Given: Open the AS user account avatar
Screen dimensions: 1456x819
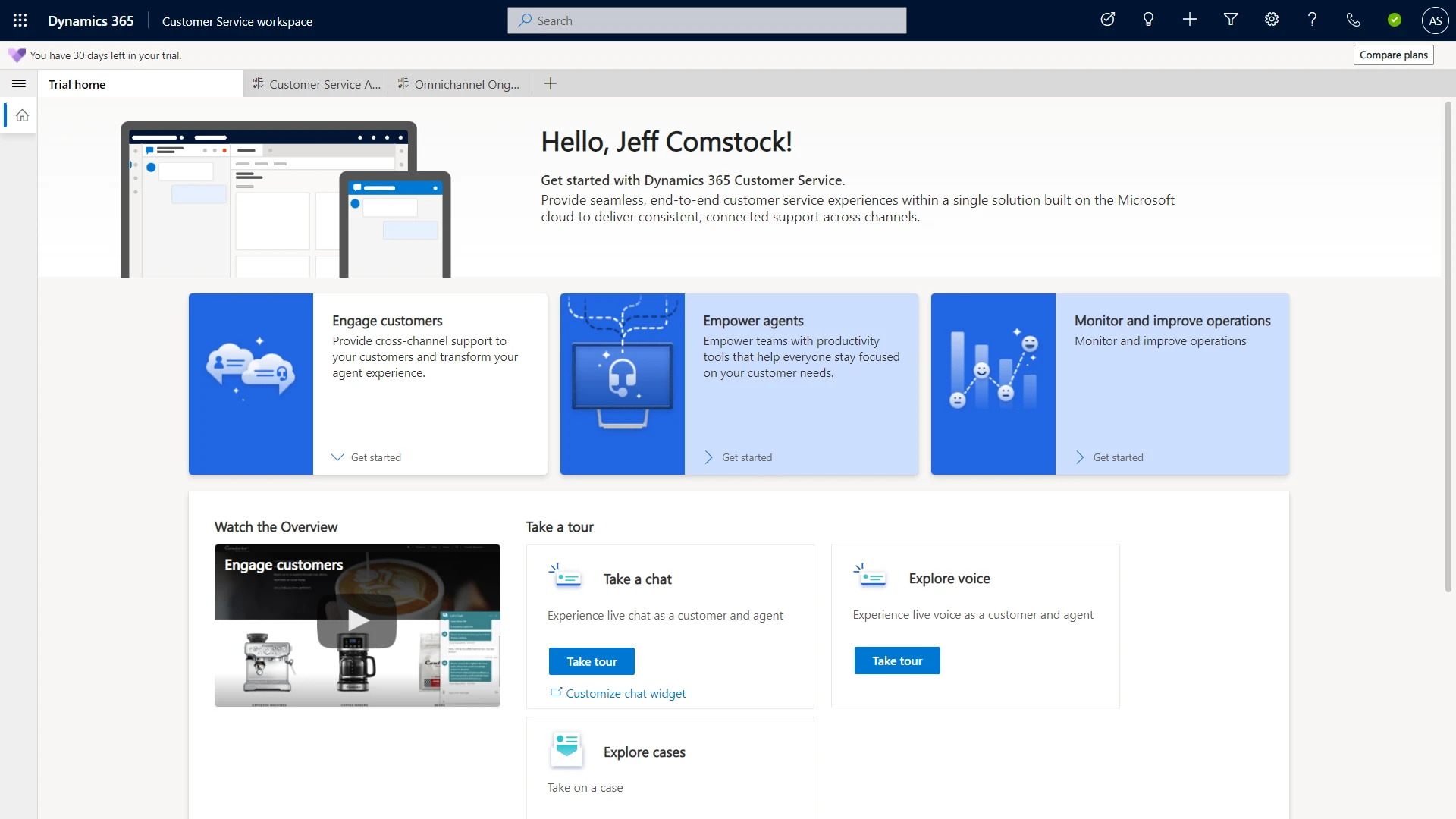Looking at the screenshot, I should pos(1436,20).
